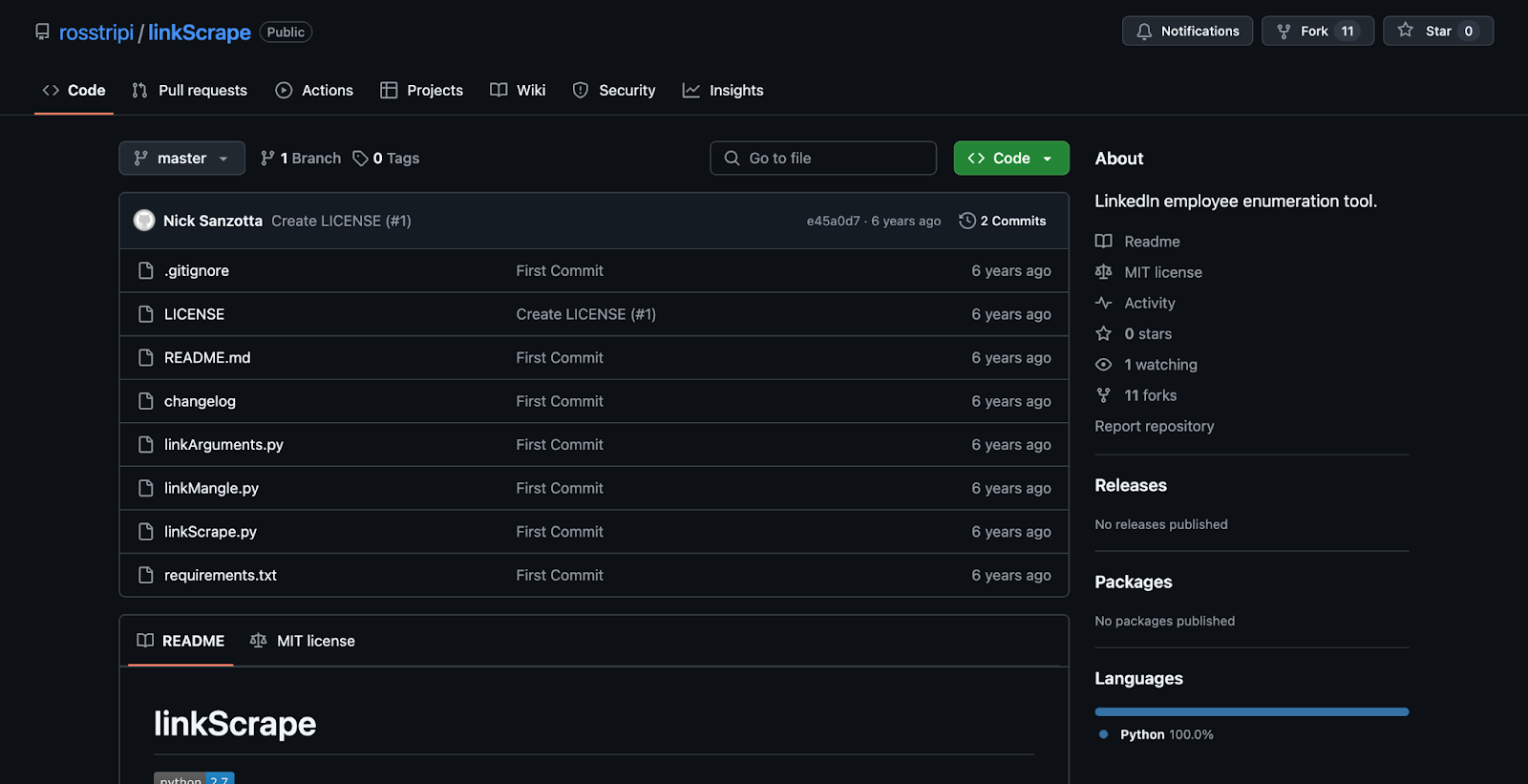Open the Activity link in About
The height and width of the screenshot is (784, 1528).
pyautogui.click(x=1135, y=303)
